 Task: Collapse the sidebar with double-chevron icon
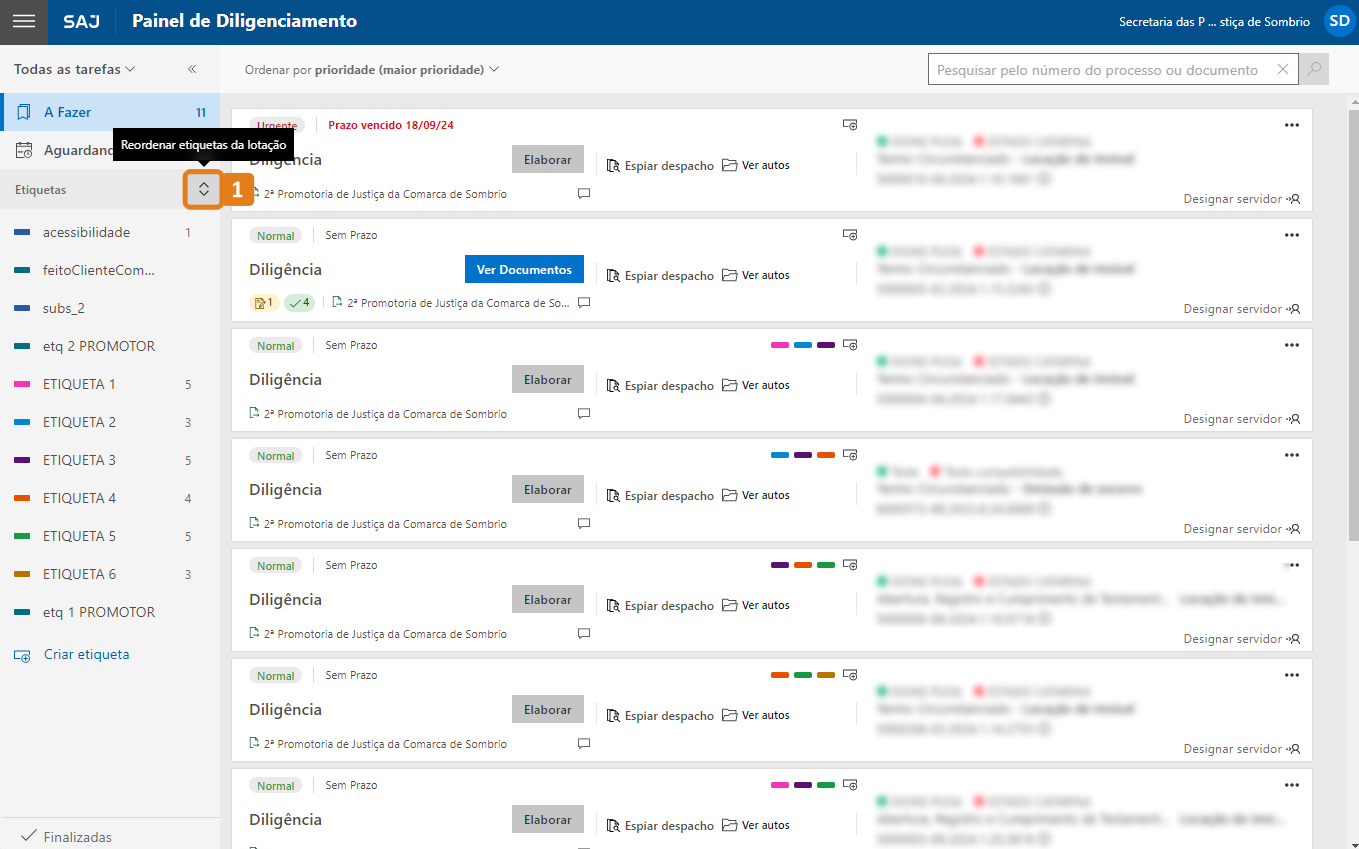(192, 70)
